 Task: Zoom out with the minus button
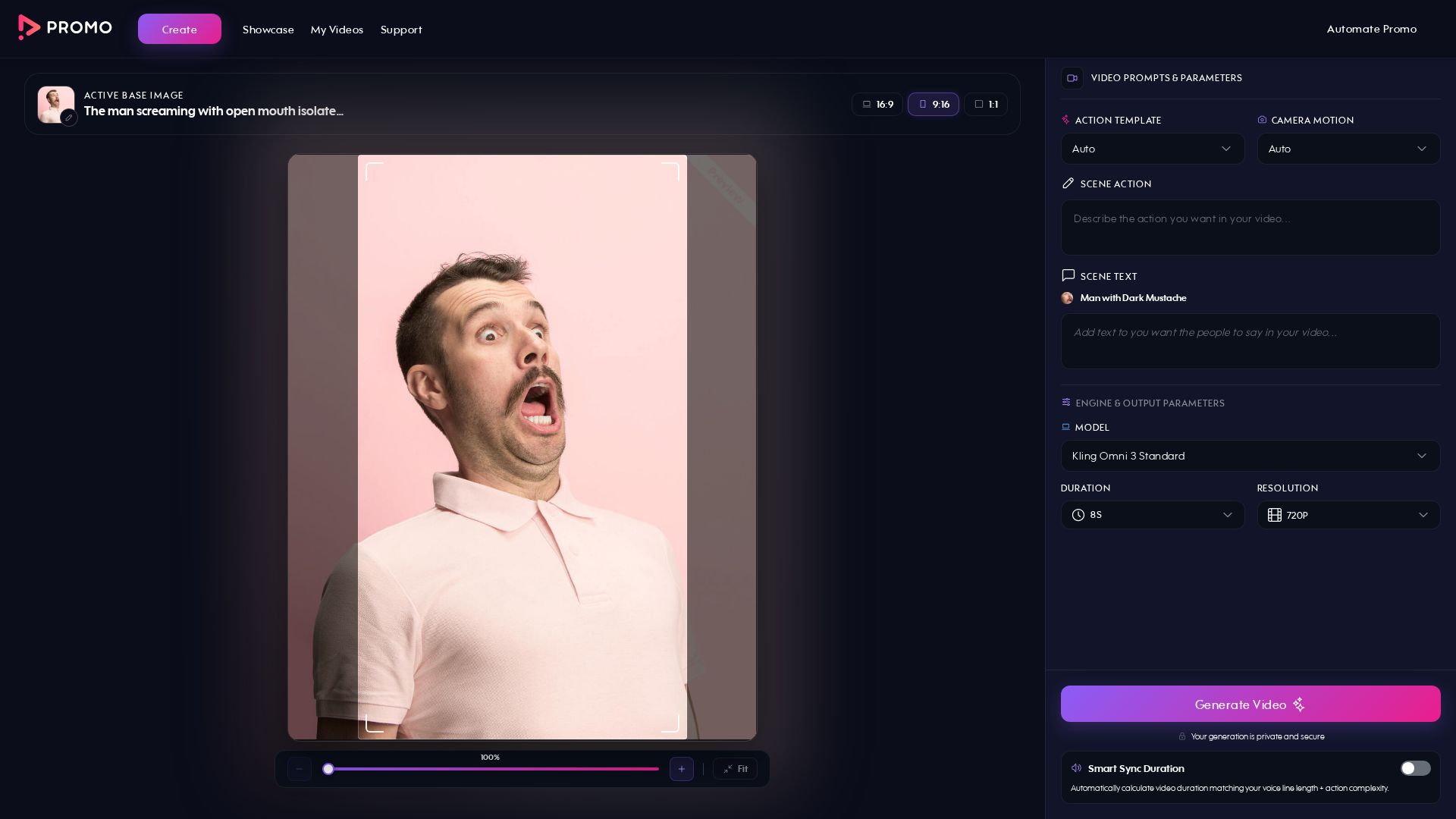pyautogui.click(x=300, y=769)
